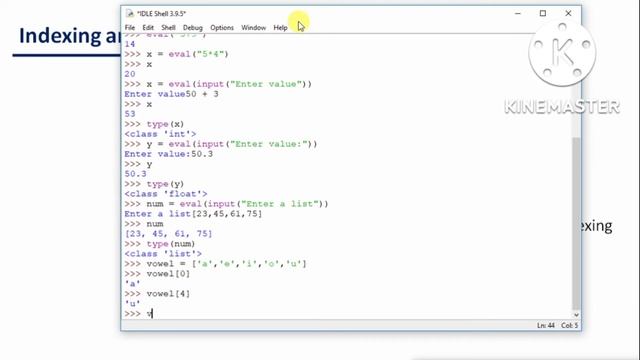Open the Window menu
This screenshot has height=360, width=640.
[253, 28]
